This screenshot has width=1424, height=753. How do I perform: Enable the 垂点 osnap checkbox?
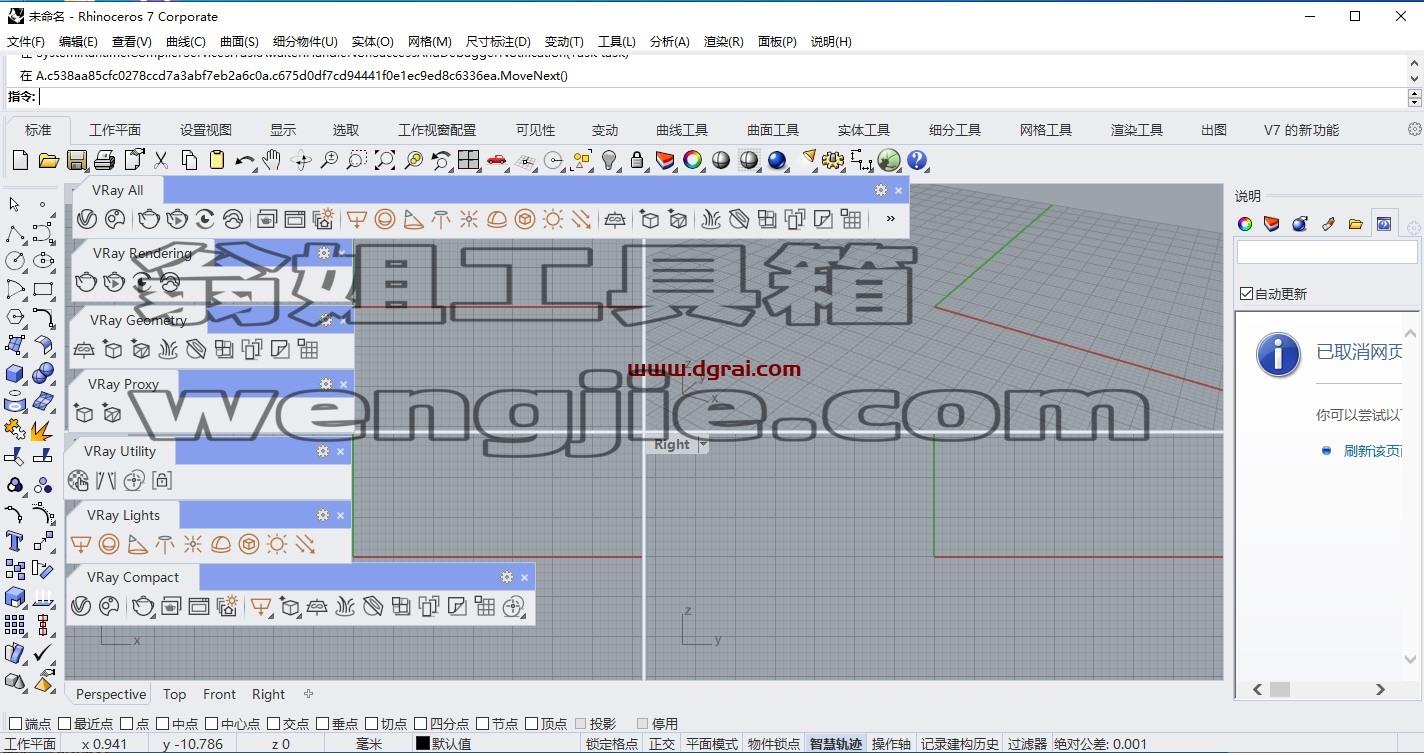[323, 723]
